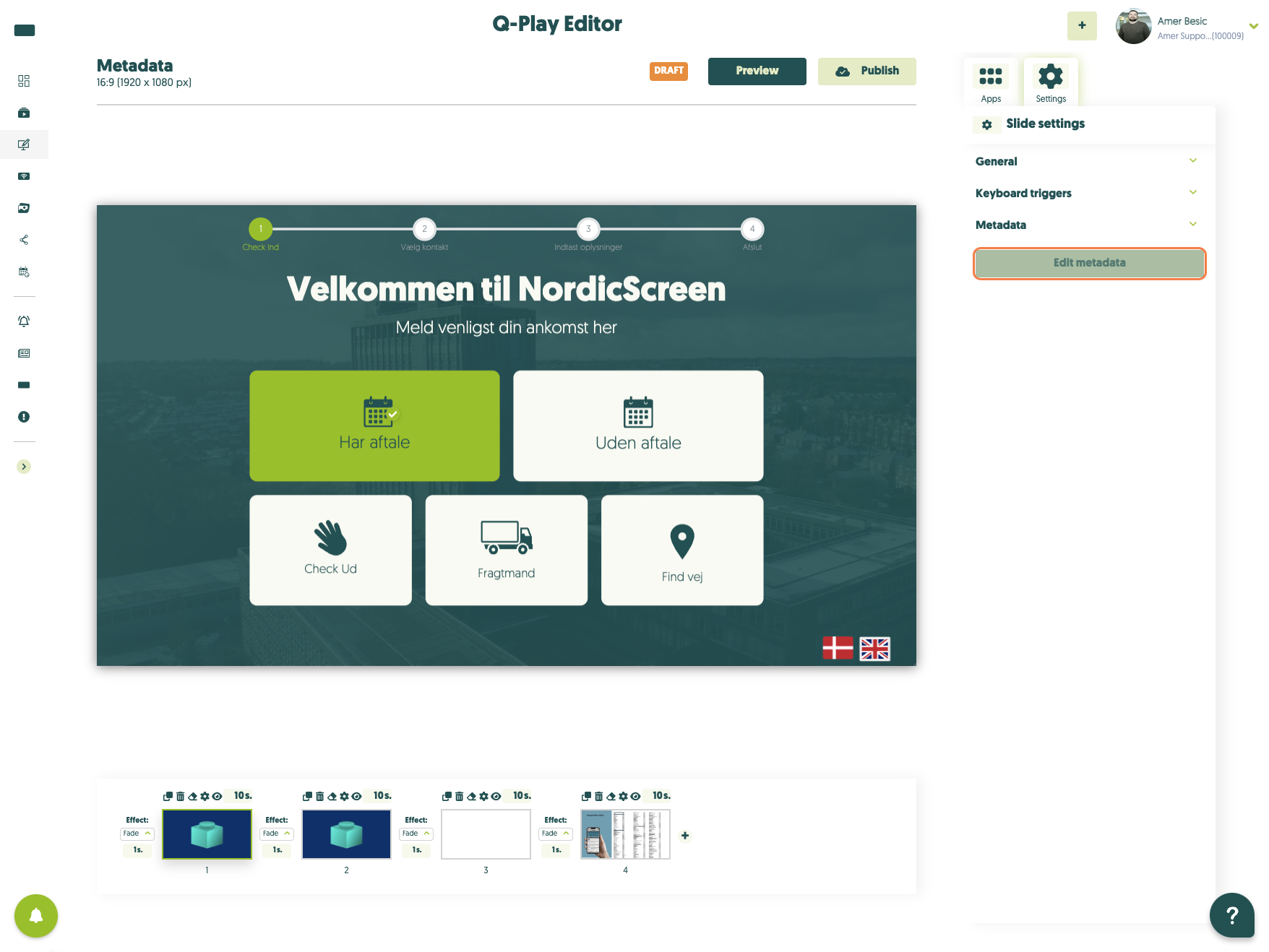Delete slide 1 with trash icon

[180, 796]
